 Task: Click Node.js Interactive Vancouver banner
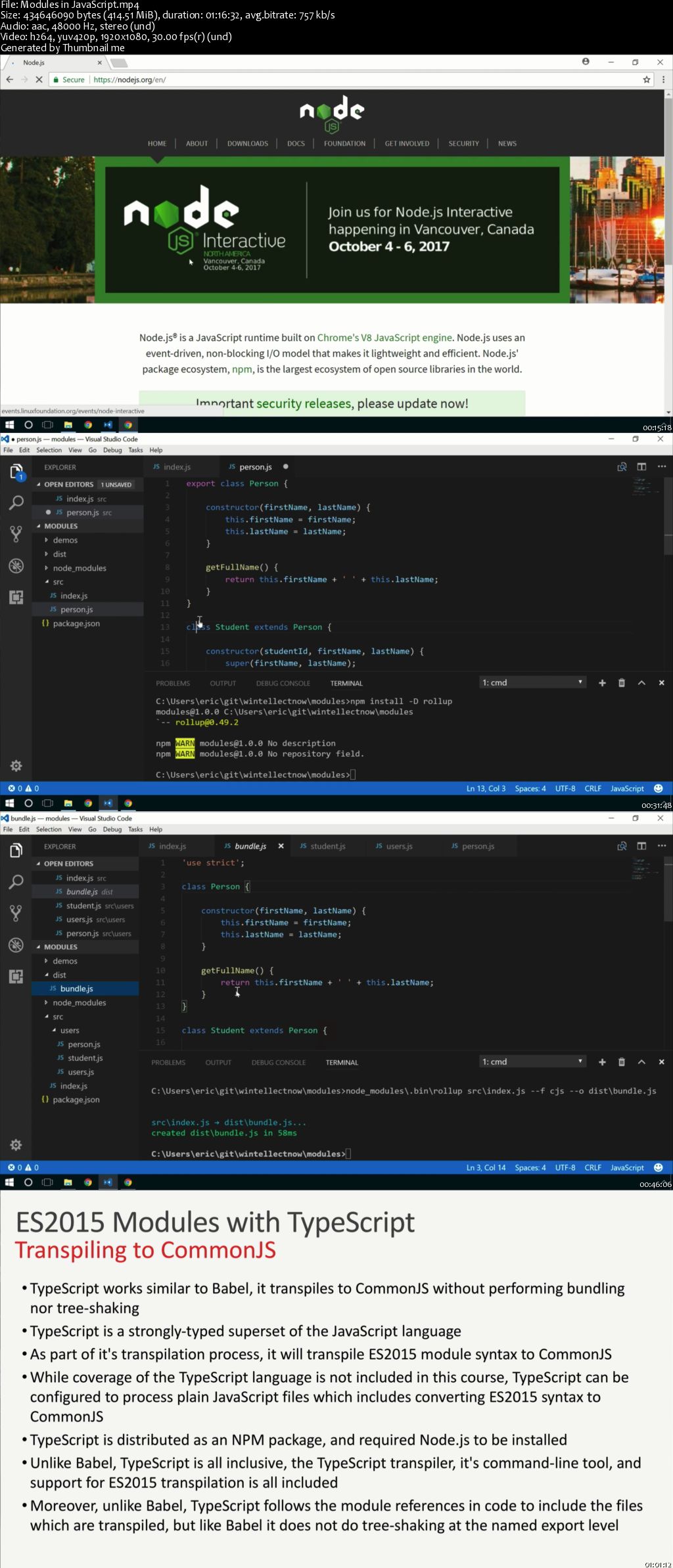pos(333,229)
